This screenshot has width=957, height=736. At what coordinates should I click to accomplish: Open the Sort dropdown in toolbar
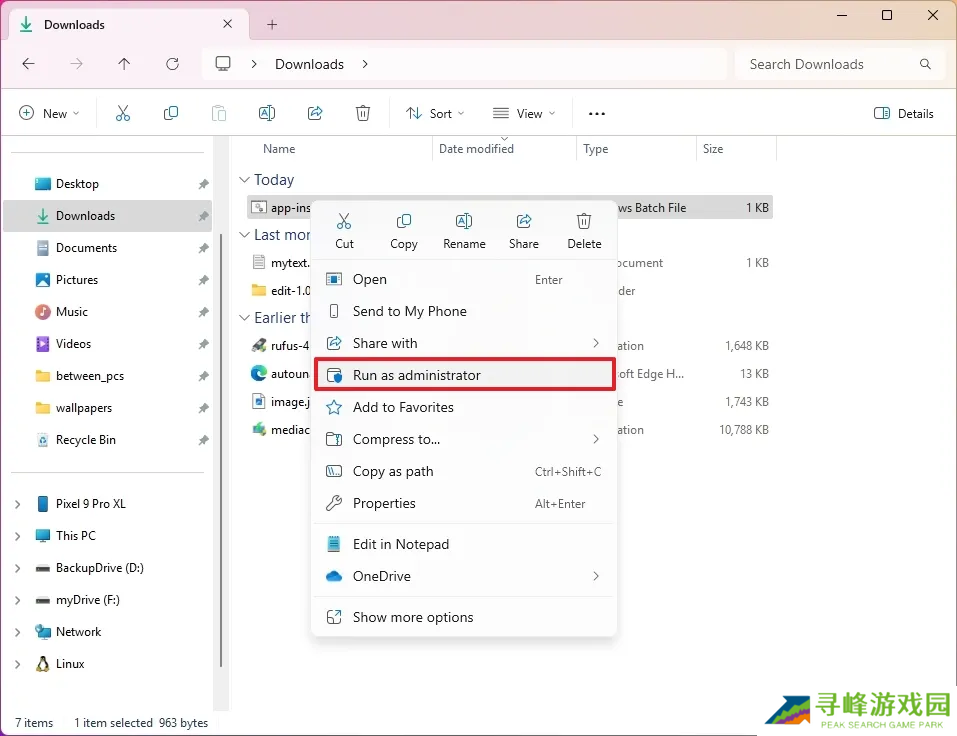(435, 114)
